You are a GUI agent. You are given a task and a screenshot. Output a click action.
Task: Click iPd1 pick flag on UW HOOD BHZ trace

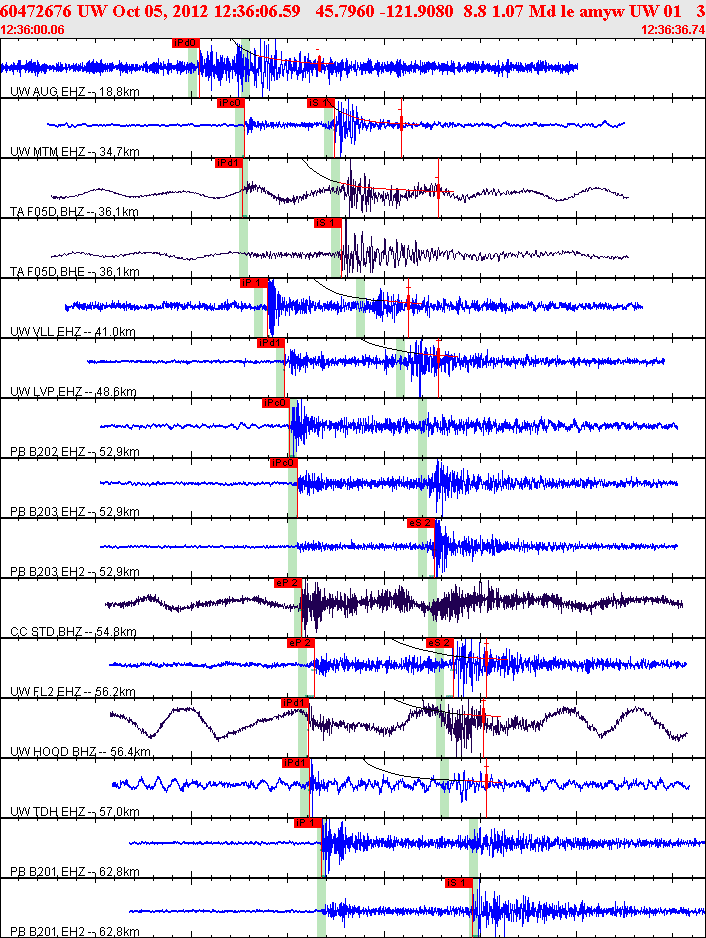(x=295, y=703)
